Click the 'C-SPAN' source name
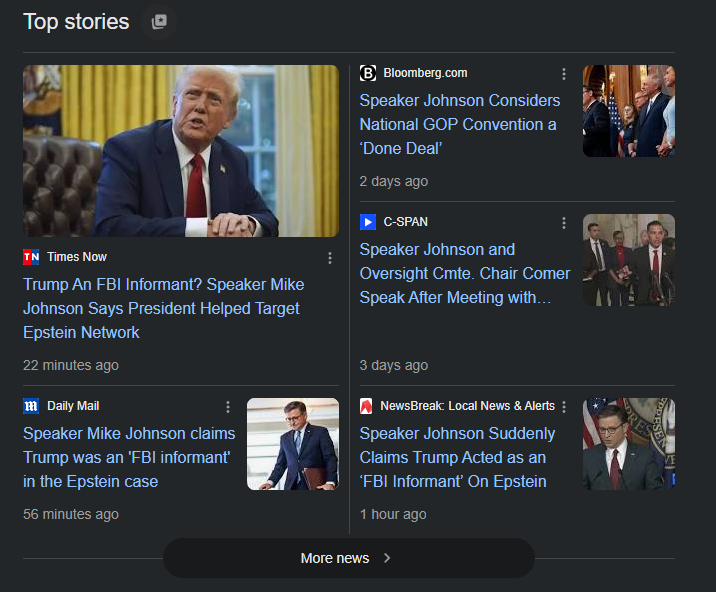Image resolution: width=716 pixels, height=592 pixels. pos(405,222)
